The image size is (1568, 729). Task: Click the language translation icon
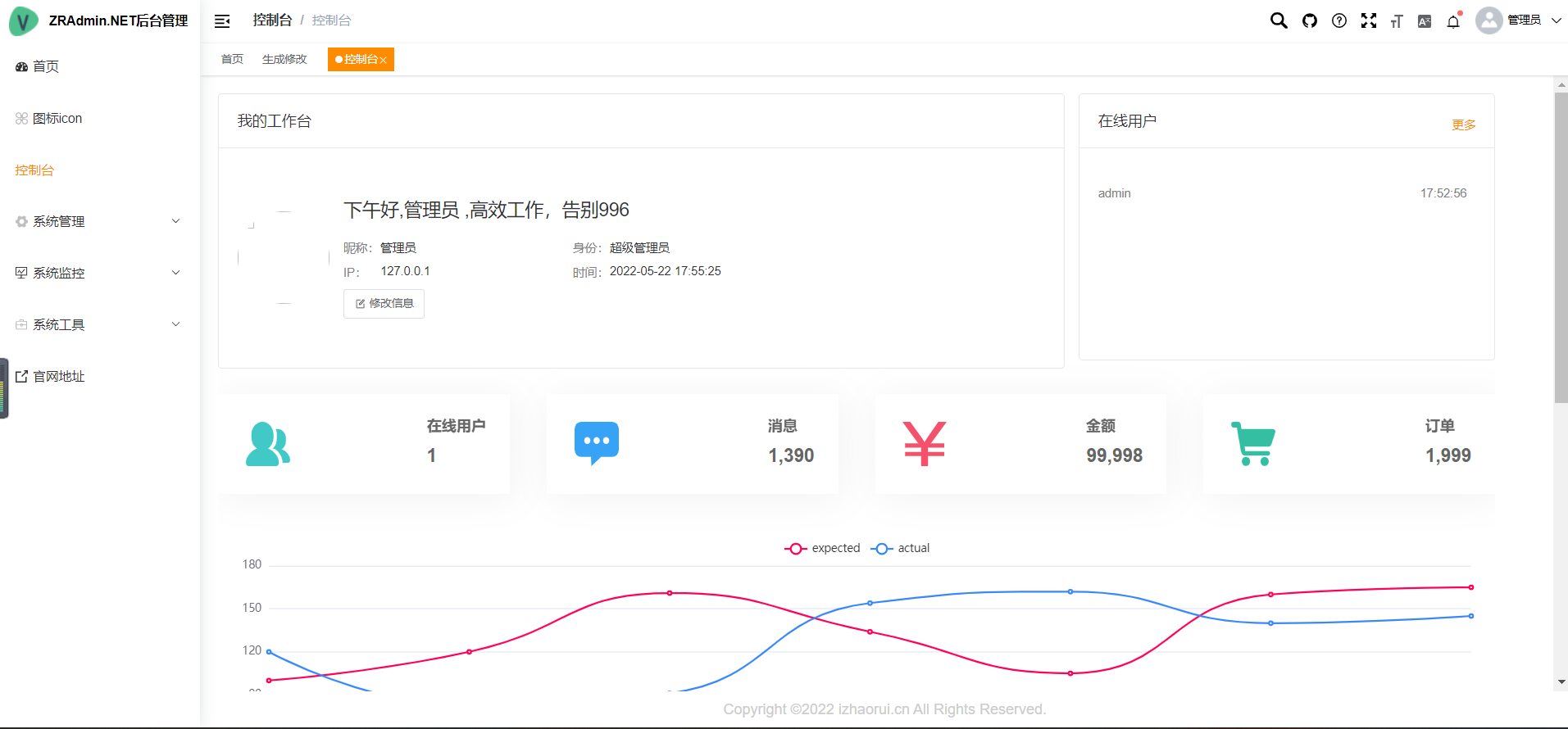[x=1425, y=21]
